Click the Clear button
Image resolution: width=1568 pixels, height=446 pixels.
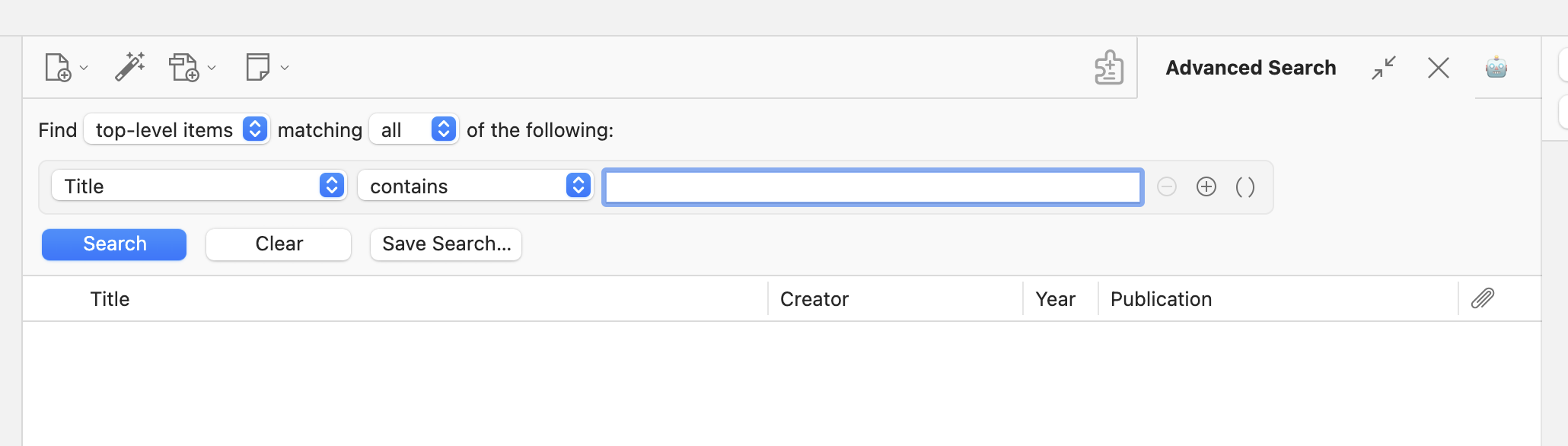[279, 244]
